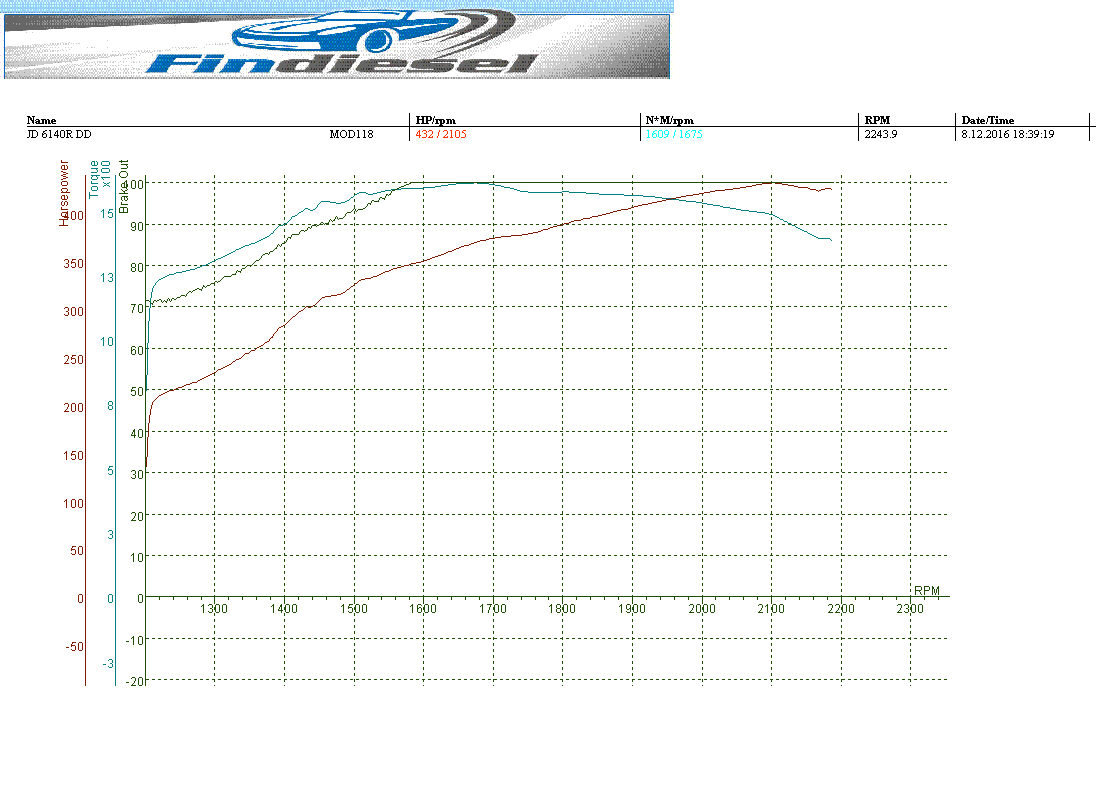Screen dimensions: 1119x789
Task: Select the MOD118 text in the table
Action: pos(351,134)
